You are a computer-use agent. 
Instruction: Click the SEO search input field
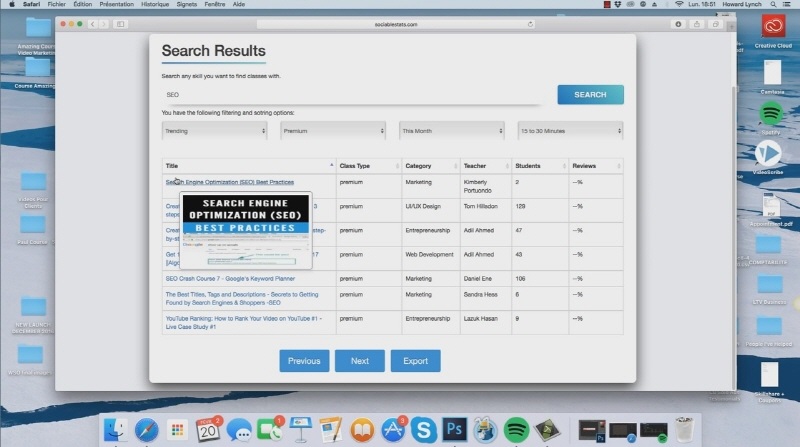[352, 95]
